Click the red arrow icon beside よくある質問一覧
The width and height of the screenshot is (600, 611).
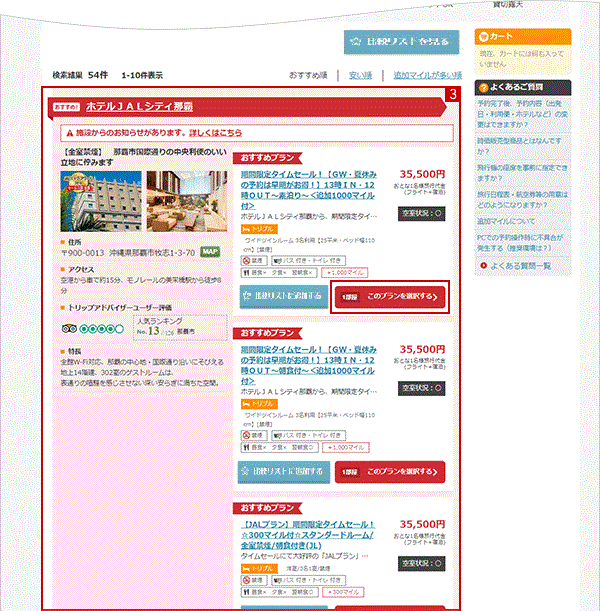pyautogui.click(x=484, y=266)
